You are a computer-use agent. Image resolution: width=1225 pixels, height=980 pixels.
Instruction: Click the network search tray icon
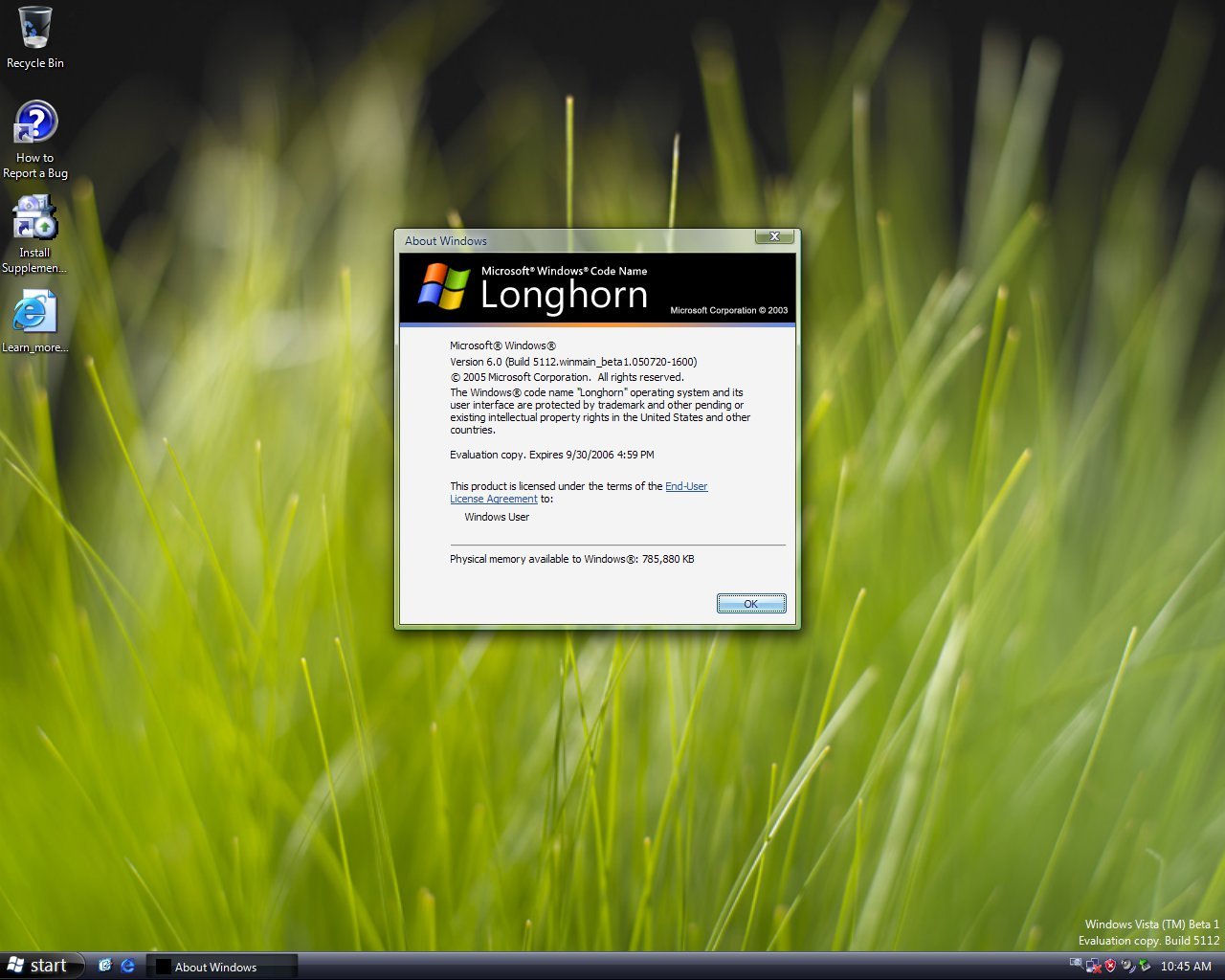coord(1076,964)
